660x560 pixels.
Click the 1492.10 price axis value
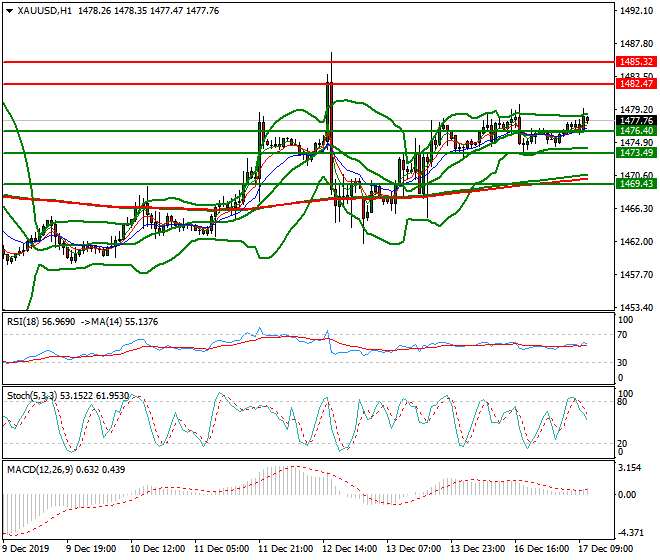click(636, 11)
